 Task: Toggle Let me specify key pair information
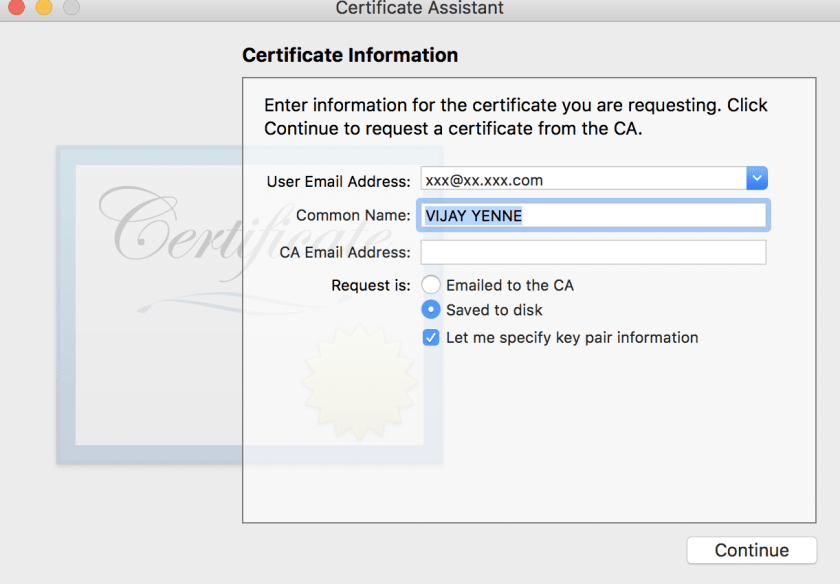(x=431, y=338)
